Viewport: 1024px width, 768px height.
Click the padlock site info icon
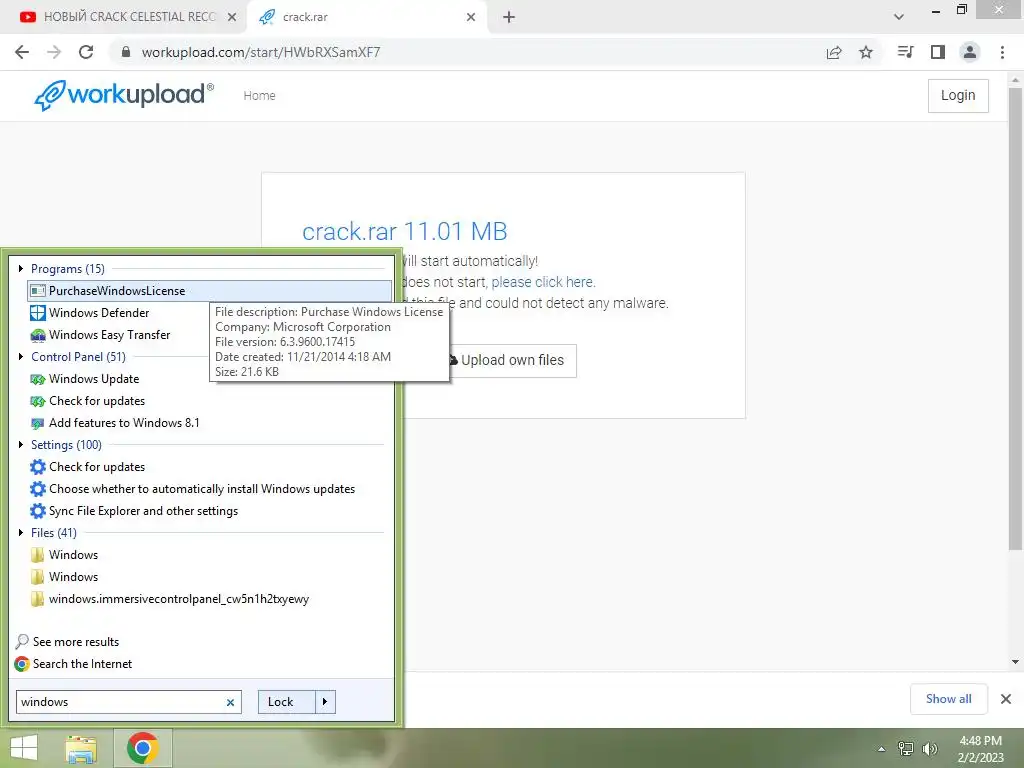click(x=126, y=52)
